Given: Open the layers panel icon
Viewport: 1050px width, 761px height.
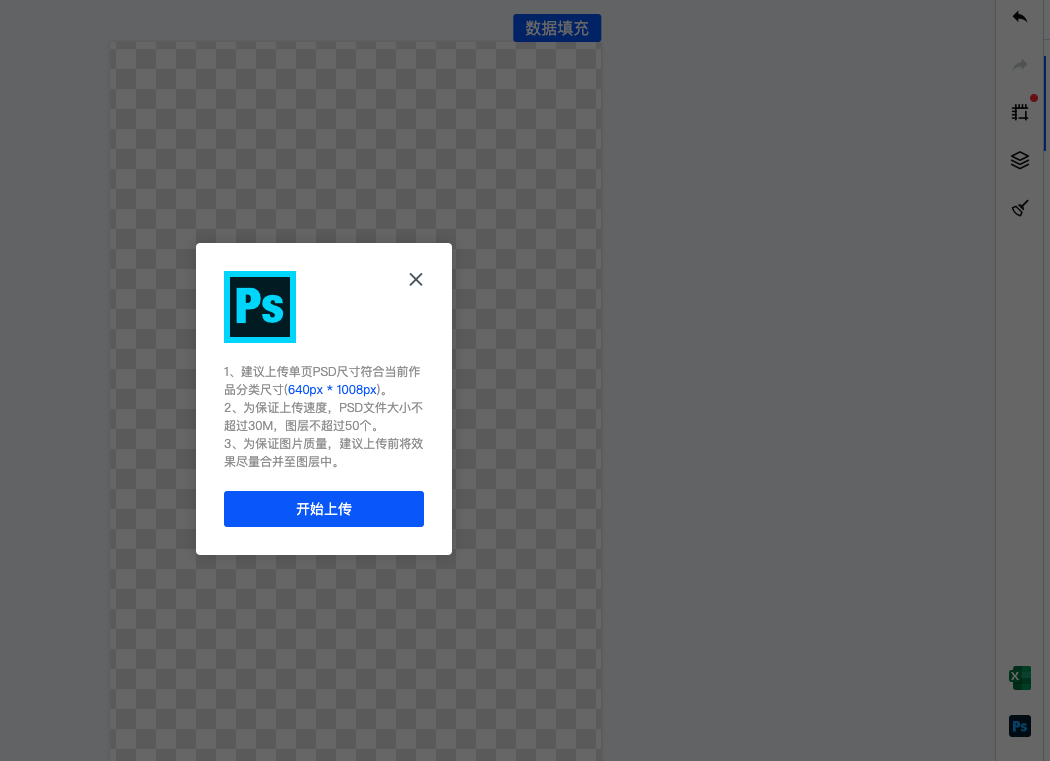Looking at the screenshot, I should pos(1019,160).
